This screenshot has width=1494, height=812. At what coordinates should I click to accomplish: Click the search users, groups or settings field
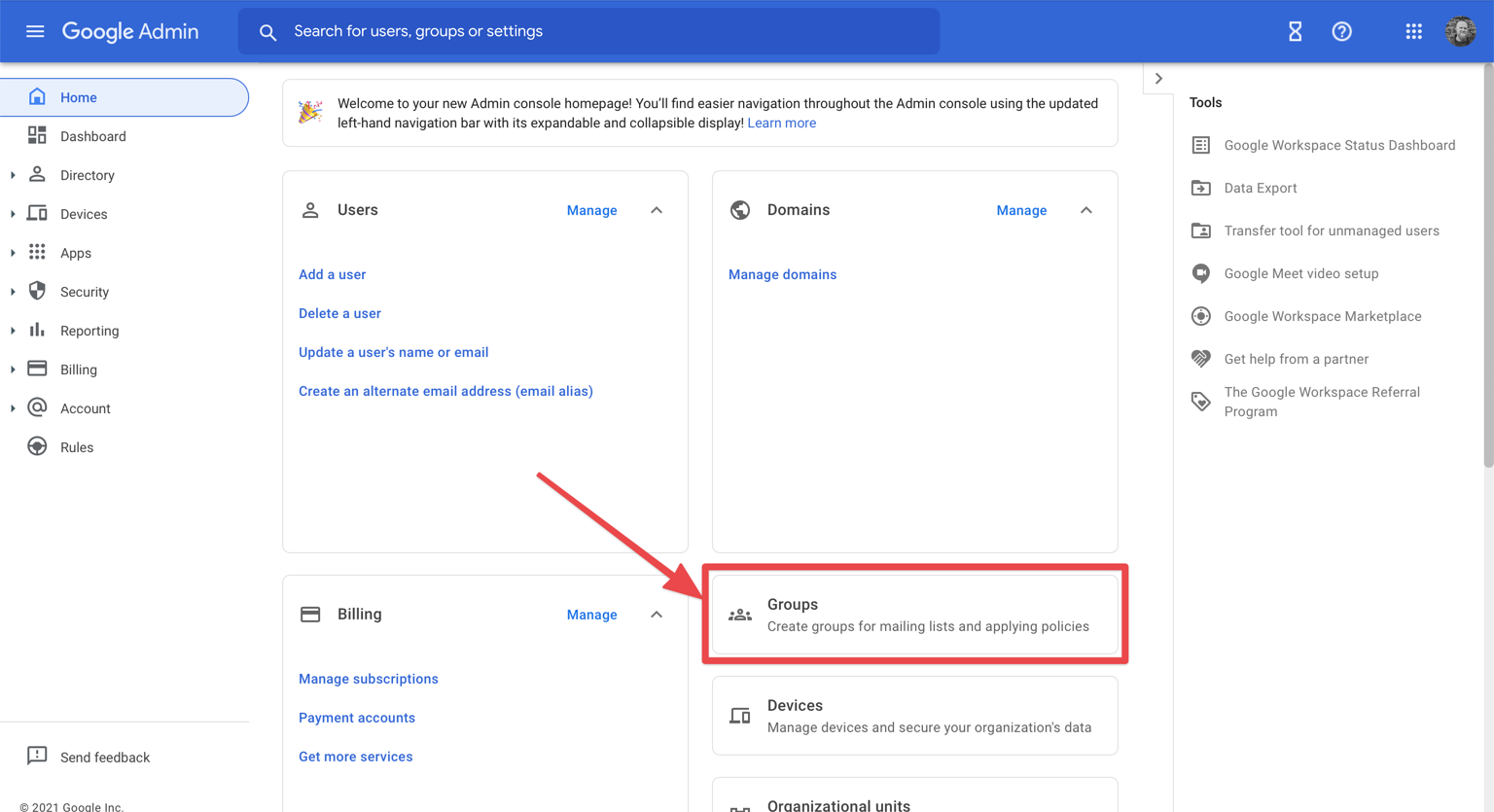point(588,31)
